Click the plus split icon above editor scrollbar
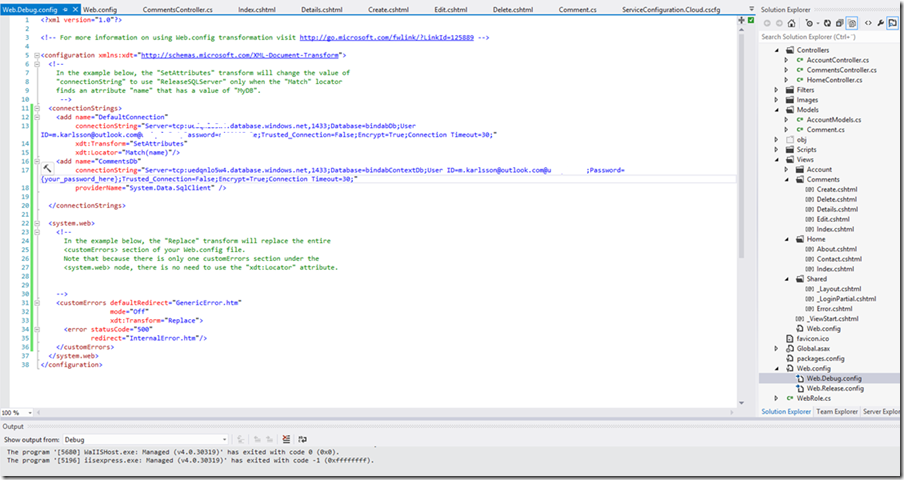The image size is (904, 480). pos(741,20)
